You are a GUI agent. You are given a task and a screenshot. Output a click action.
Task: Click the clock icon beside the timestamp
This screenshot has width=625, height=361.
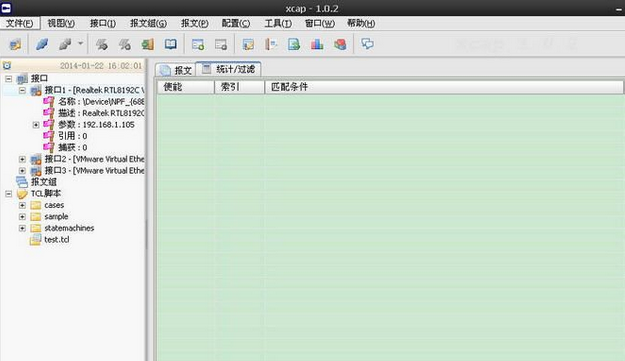(x=7, y=66)
